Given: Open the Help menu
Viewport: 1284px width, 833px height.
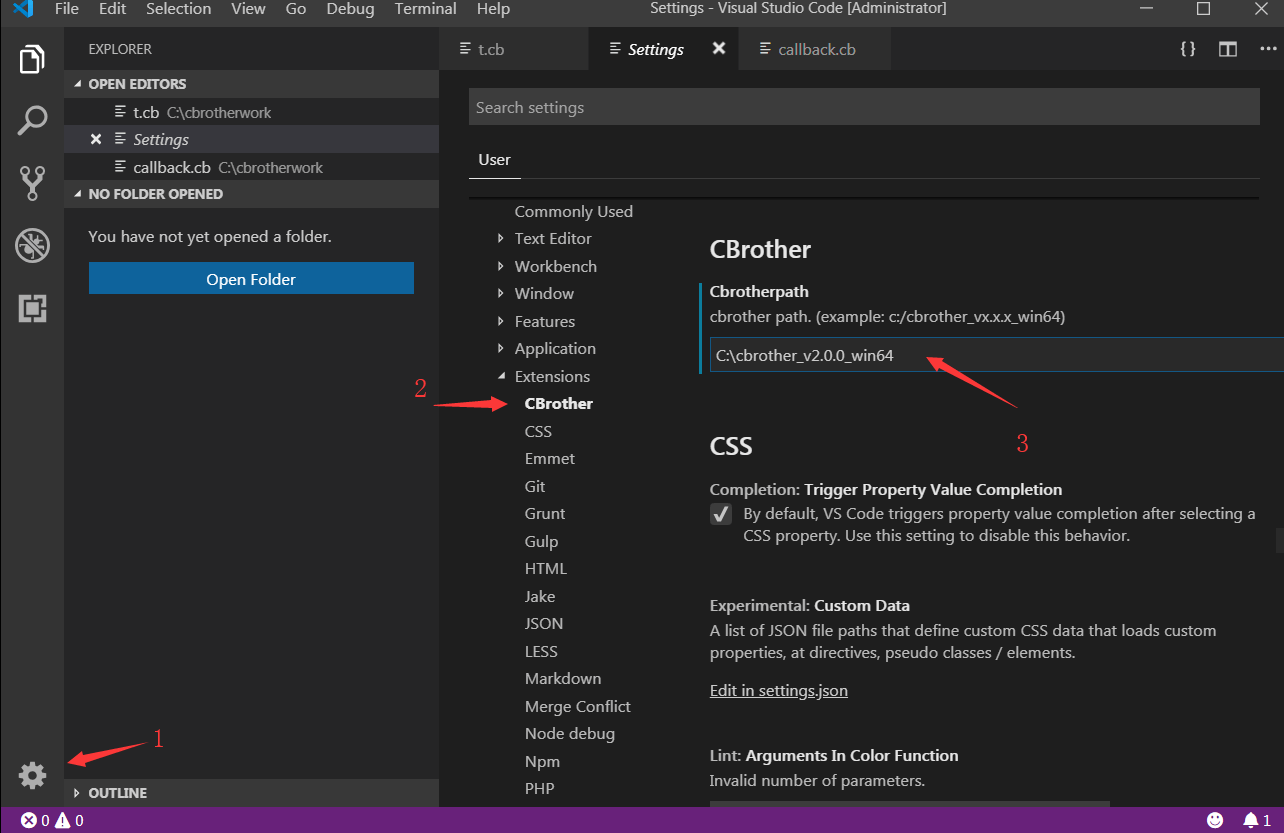Looking at the screenshot, I should pos(493,9).
